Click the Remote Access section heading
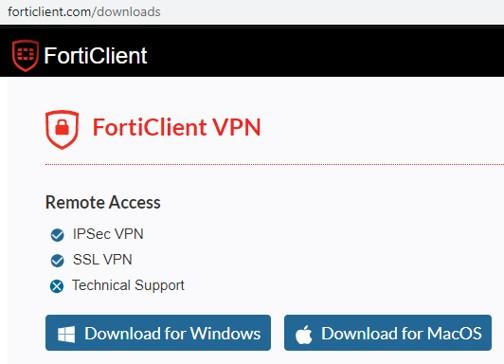This screenshot has width=504, height=364. coord(103,202)
